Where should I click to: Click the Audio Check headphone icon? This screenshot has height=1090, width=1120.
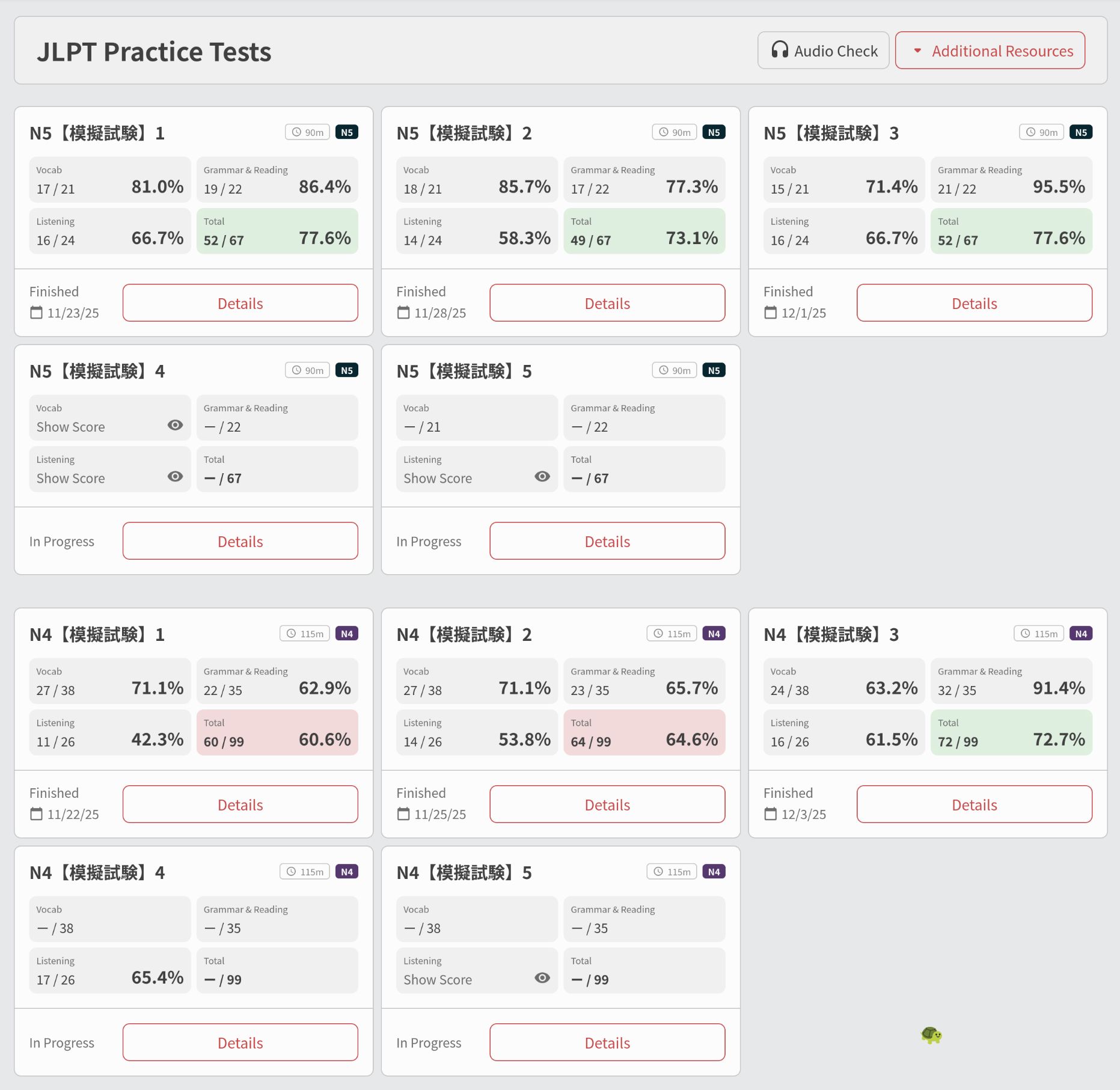(x=780, y=51)
